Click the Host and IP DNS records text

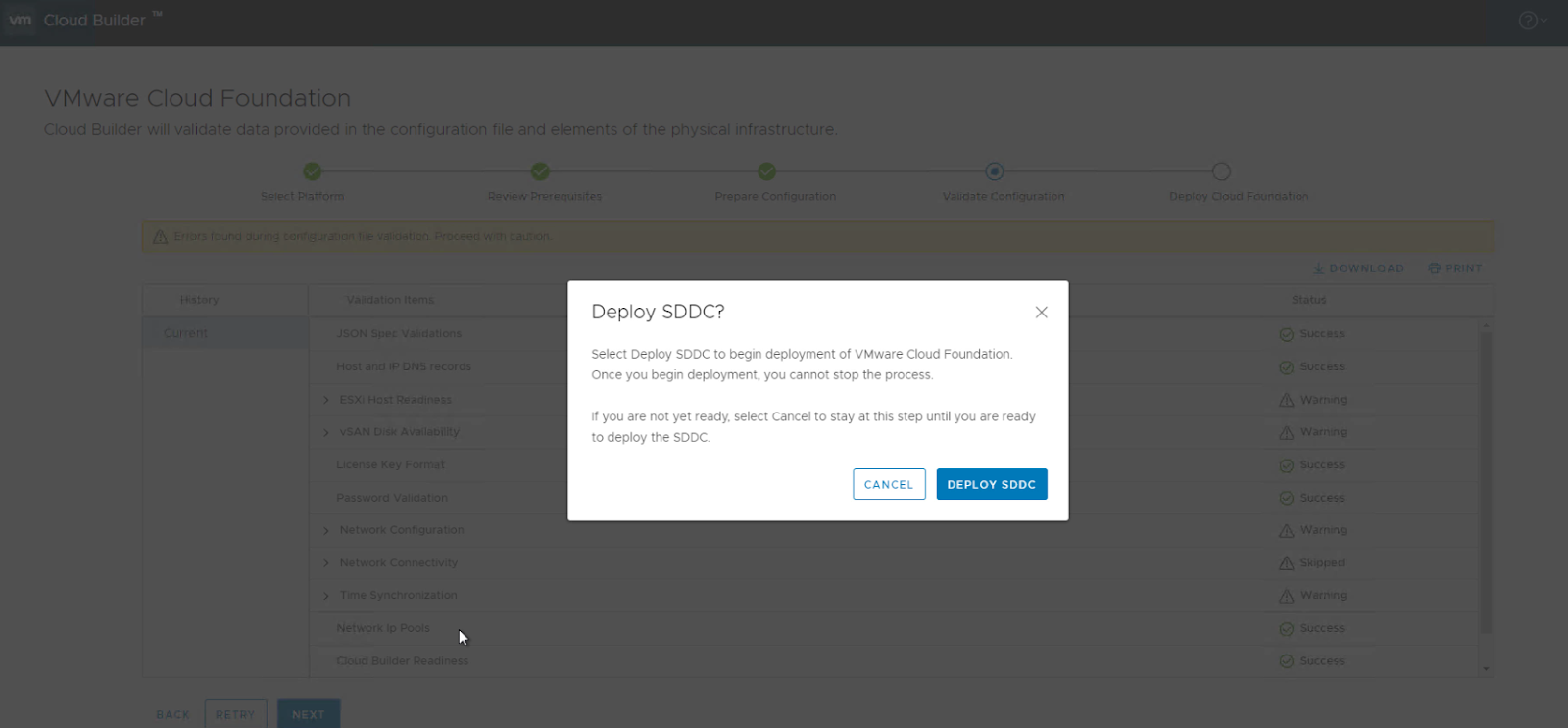pyautogui.click(x=404, y=366)
